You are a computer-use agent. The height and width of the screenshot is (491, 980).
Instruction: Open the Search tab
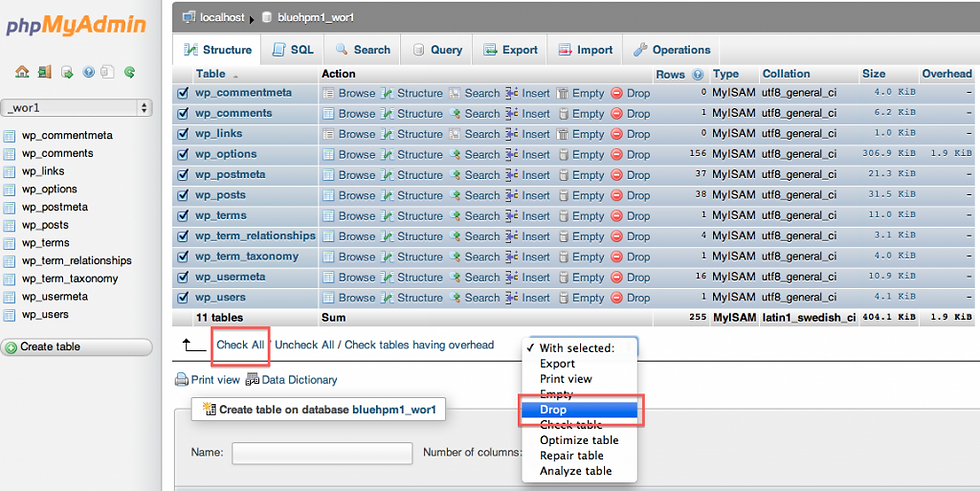pyautogui.click(x=363, y=50)
